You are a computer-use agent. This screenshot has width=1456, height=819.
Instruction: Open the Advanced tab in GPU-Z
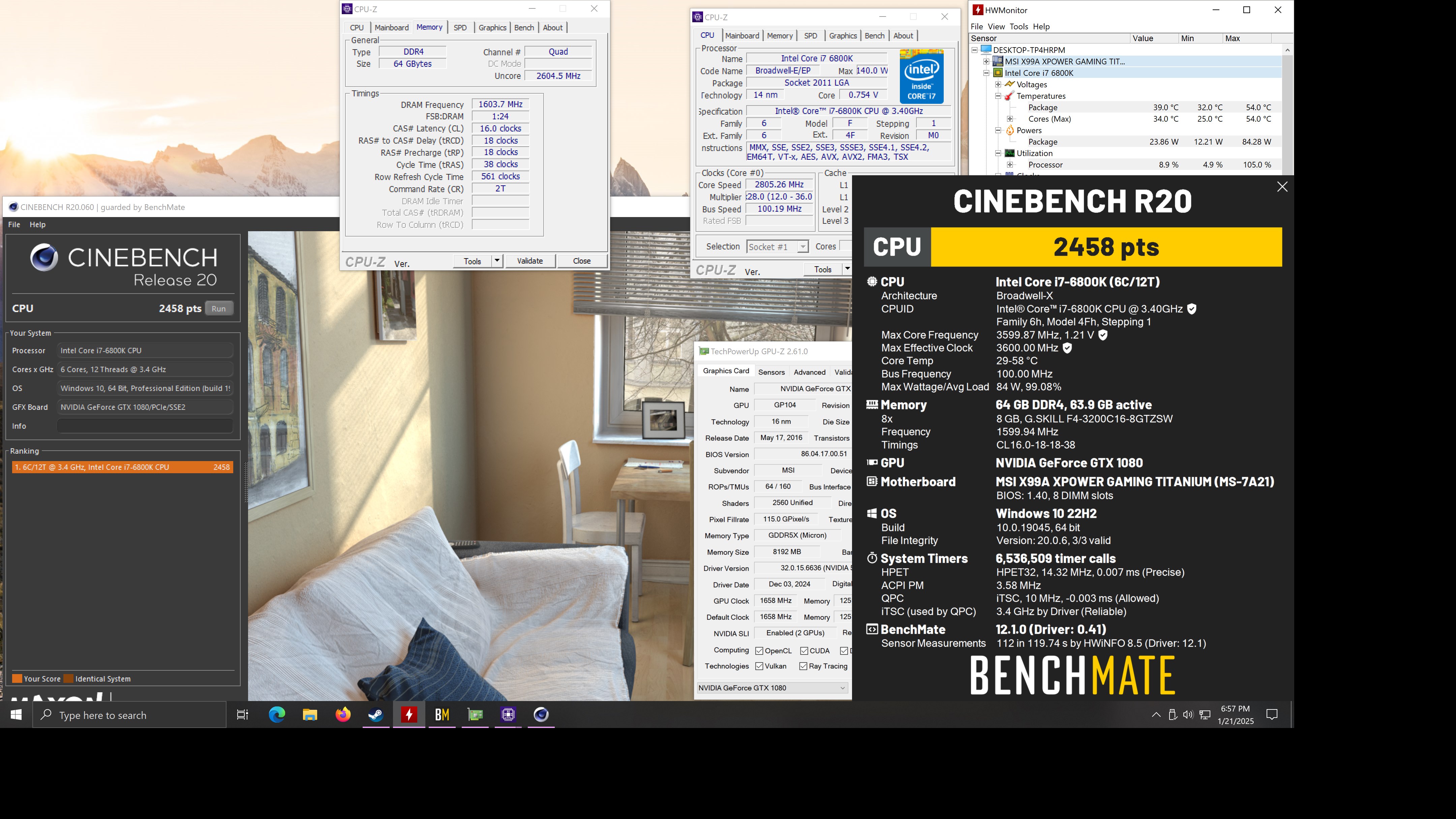pyautogui.click(x=809, y=372)
